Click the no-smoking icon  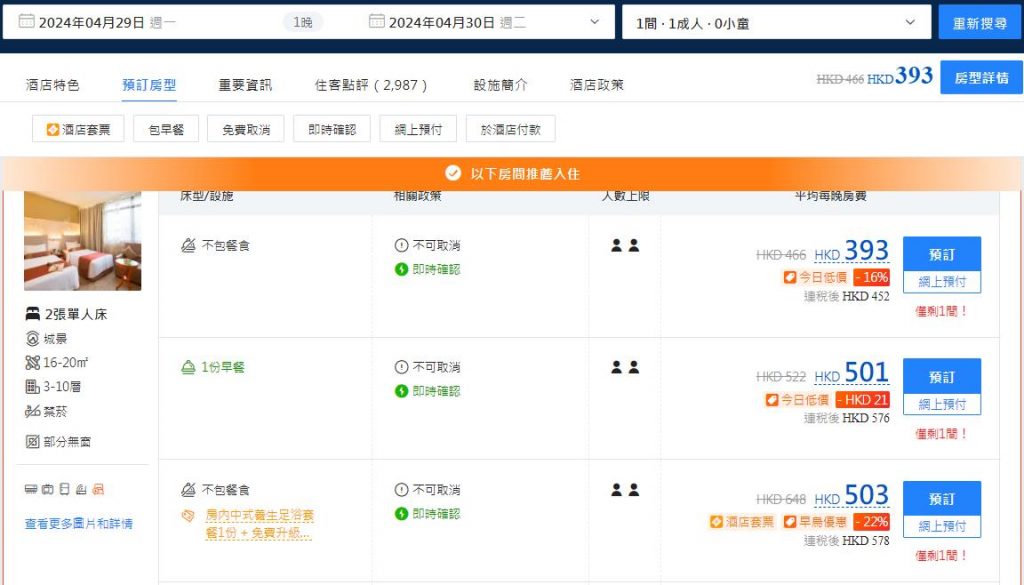[x=33, y=411]
